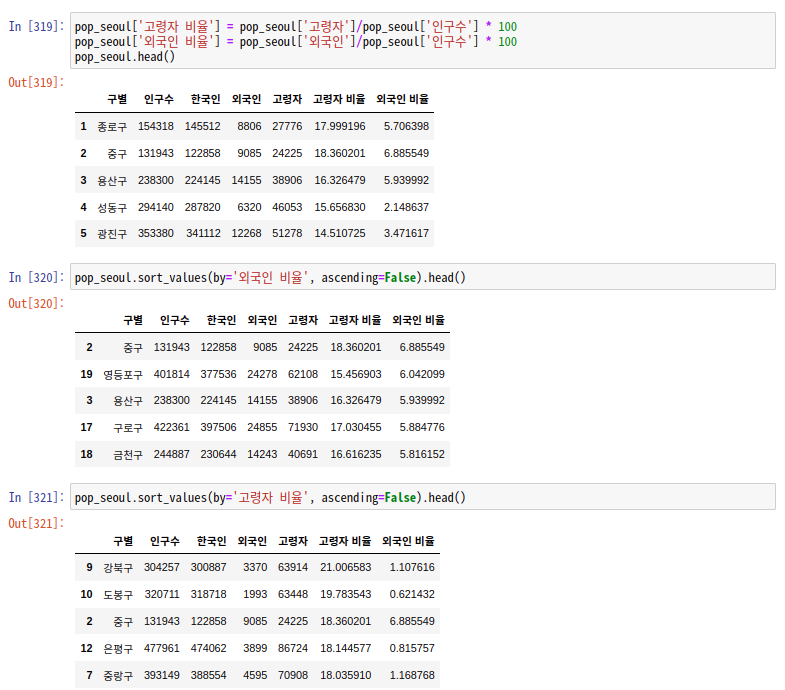Select the 강북구 district cell
785x690 pixels.
click(118, 568)
